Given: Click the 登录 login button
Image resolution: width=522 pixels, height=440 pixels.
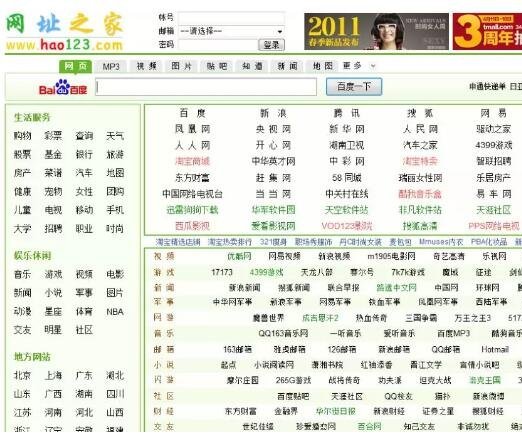Looking at the screenshot, I should click(271, 45).
